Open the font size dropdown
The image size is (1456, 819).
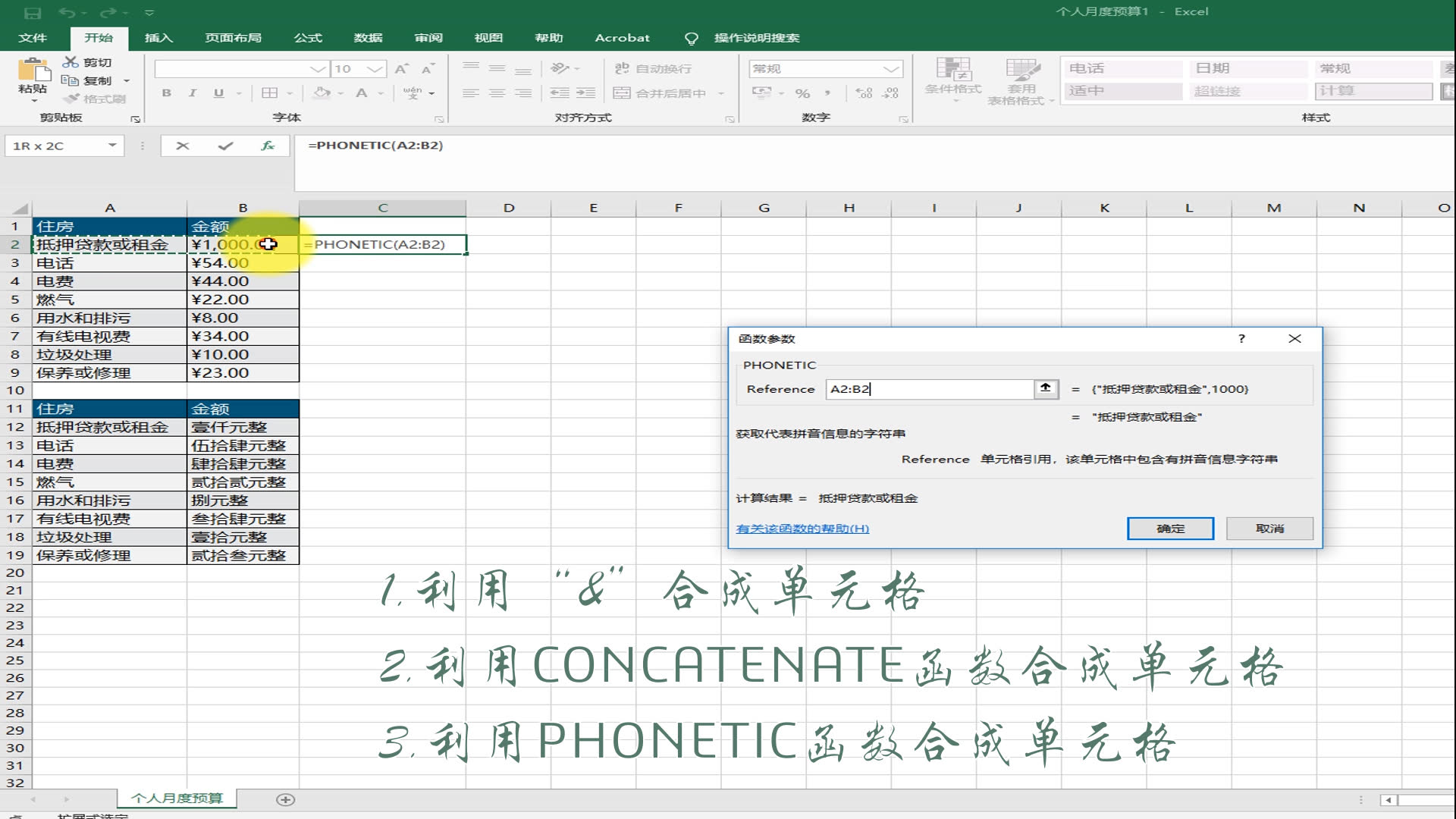(375, 69)
